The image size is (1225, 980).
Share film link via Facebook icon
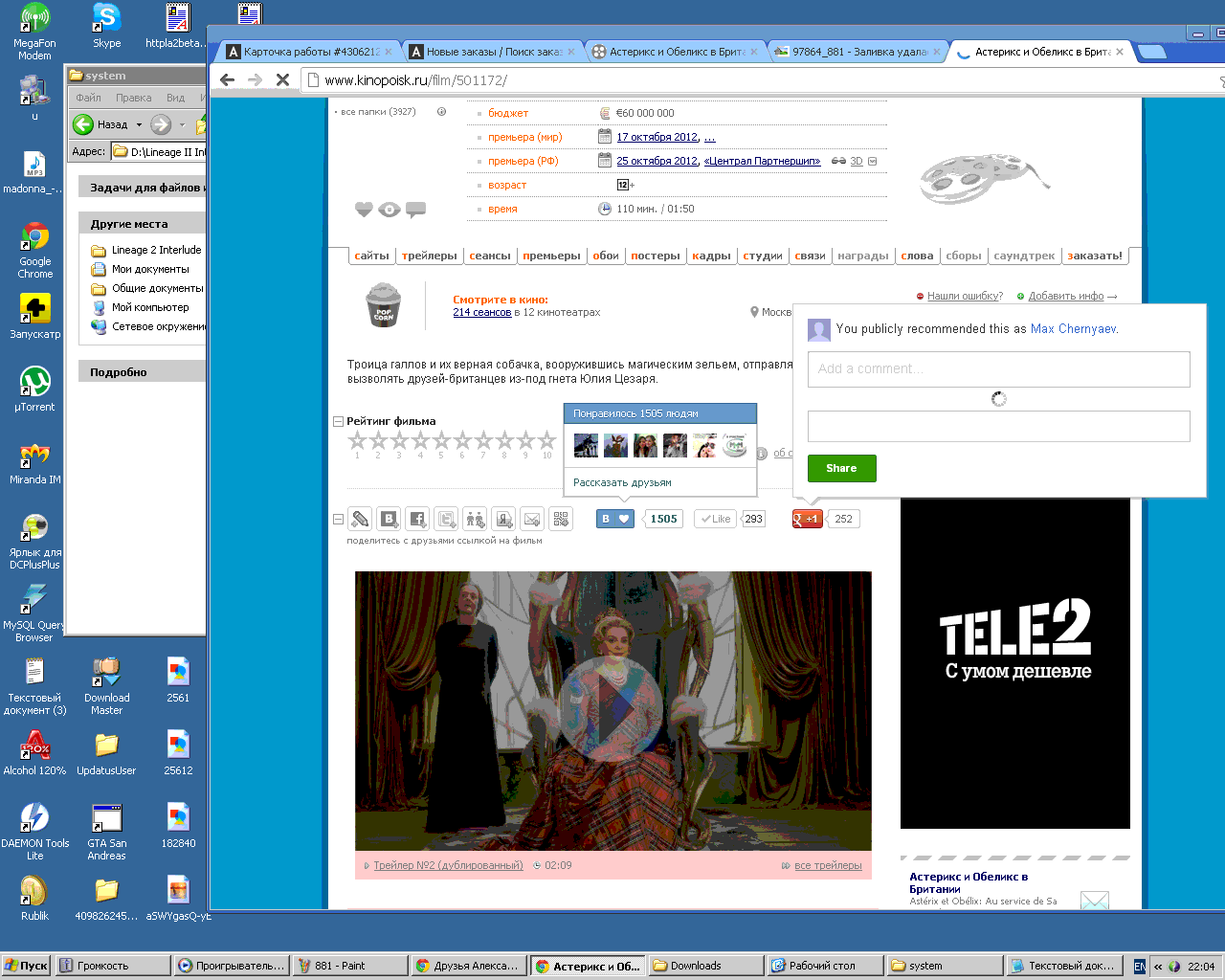417,519
